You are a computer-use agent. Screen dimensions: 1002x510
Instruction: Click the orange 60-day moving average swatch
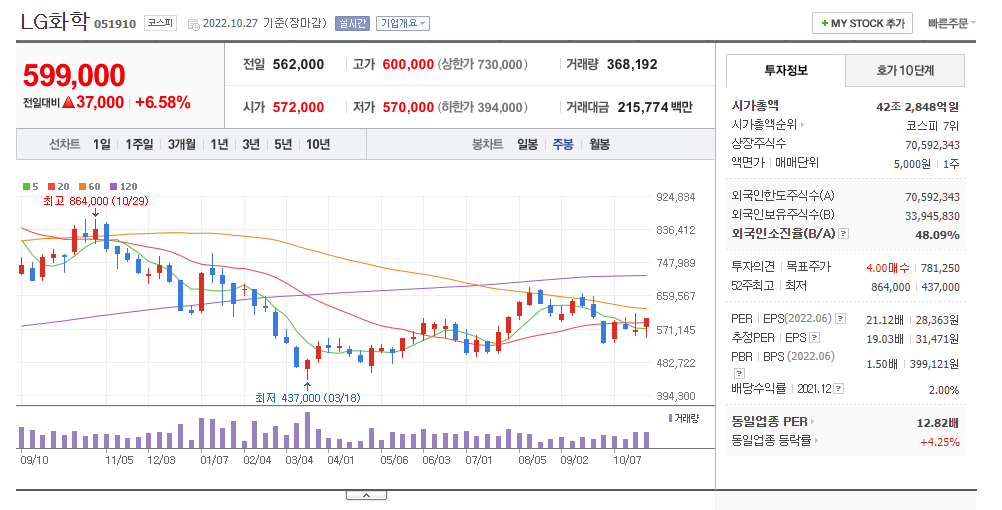(82, 187)
